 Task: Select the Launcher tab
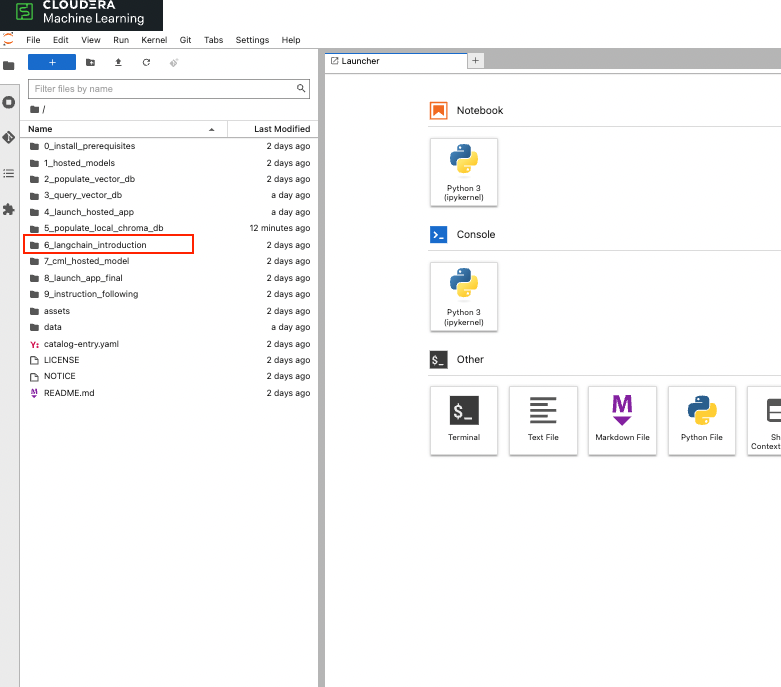pyautogui.click(x=396, y=61)
